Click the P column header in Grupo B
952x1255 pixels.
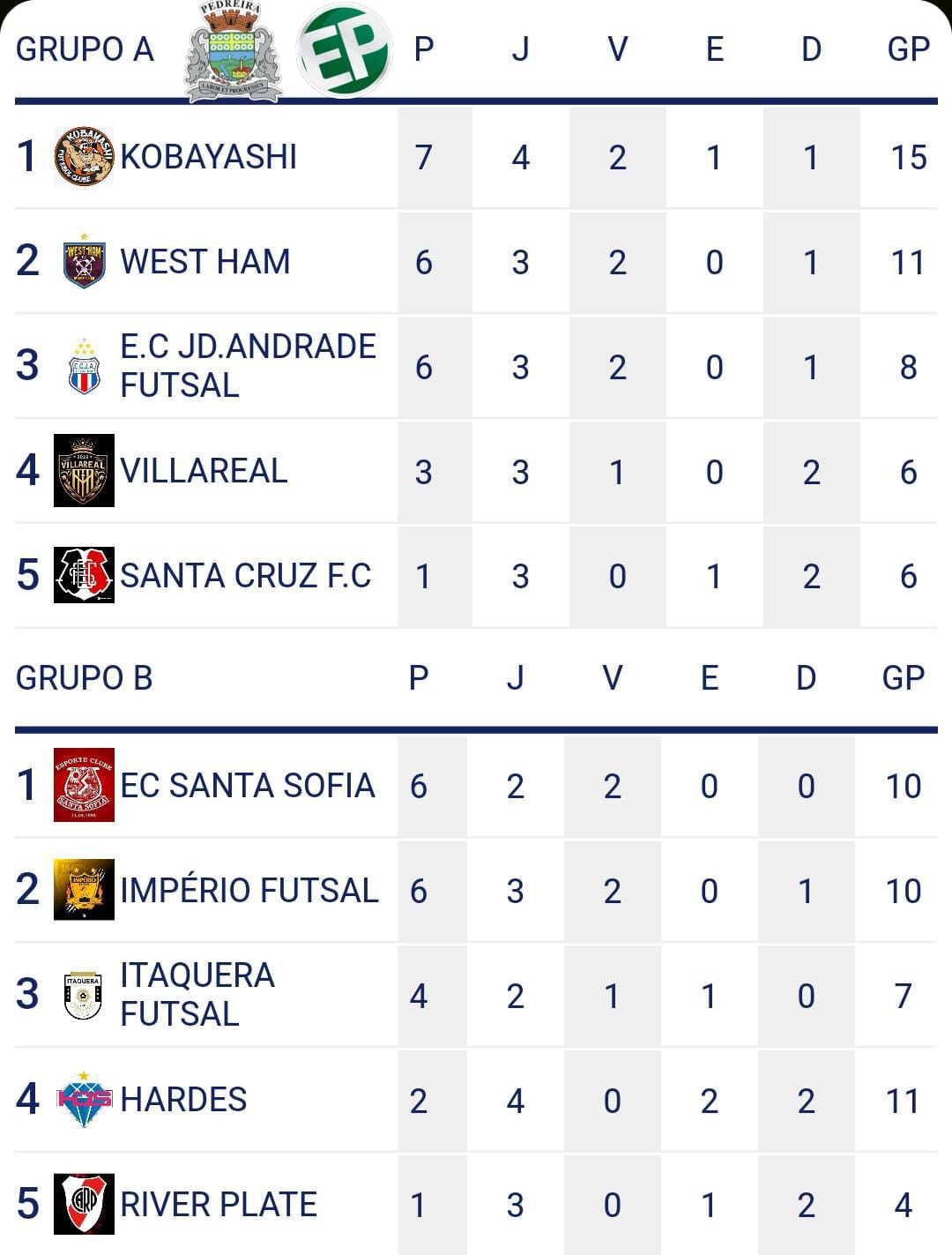(x=419, y=678)
